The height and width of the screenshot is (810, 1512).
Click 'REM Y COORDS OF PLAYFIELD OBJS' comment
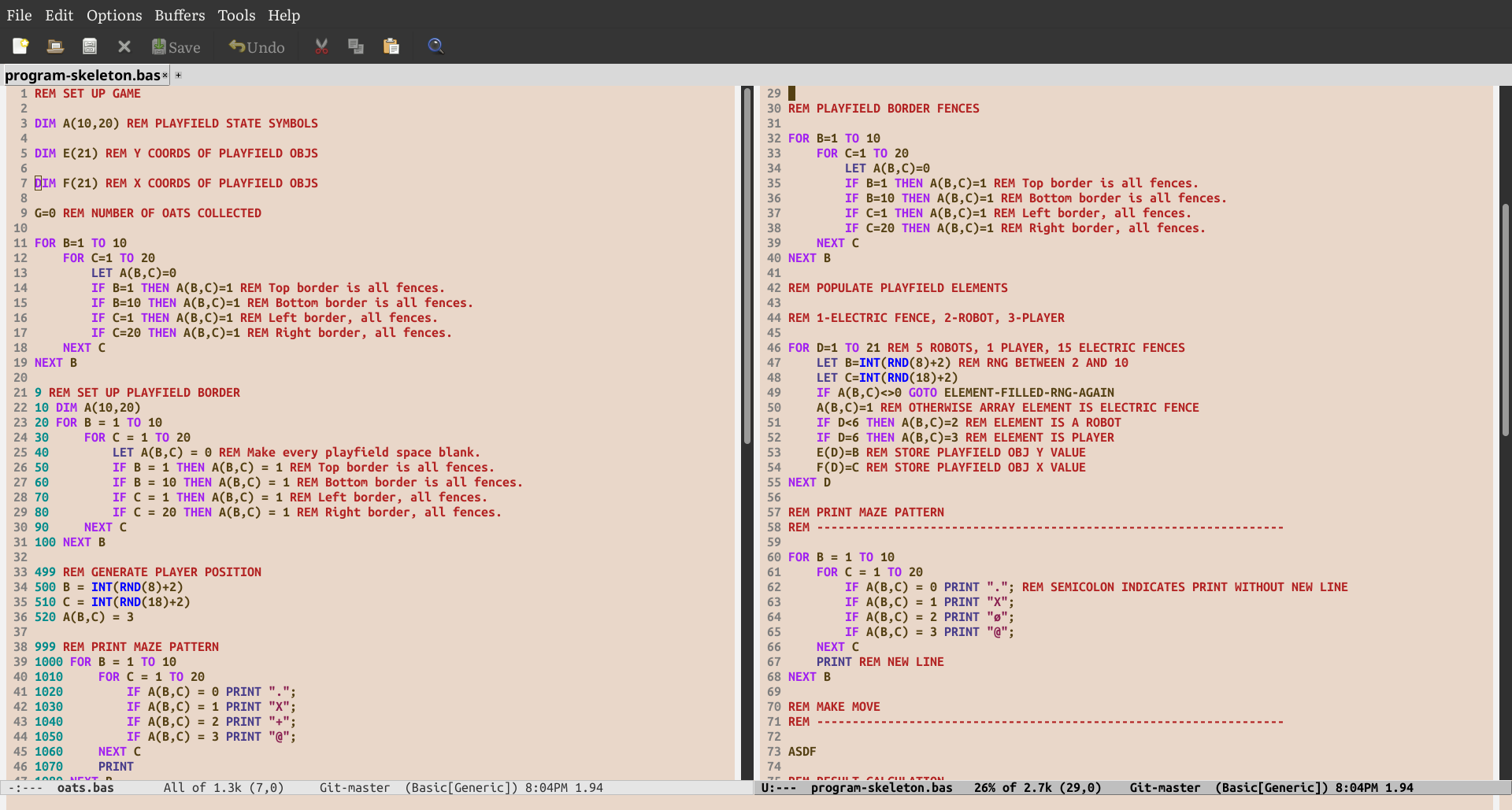[211, 153]
